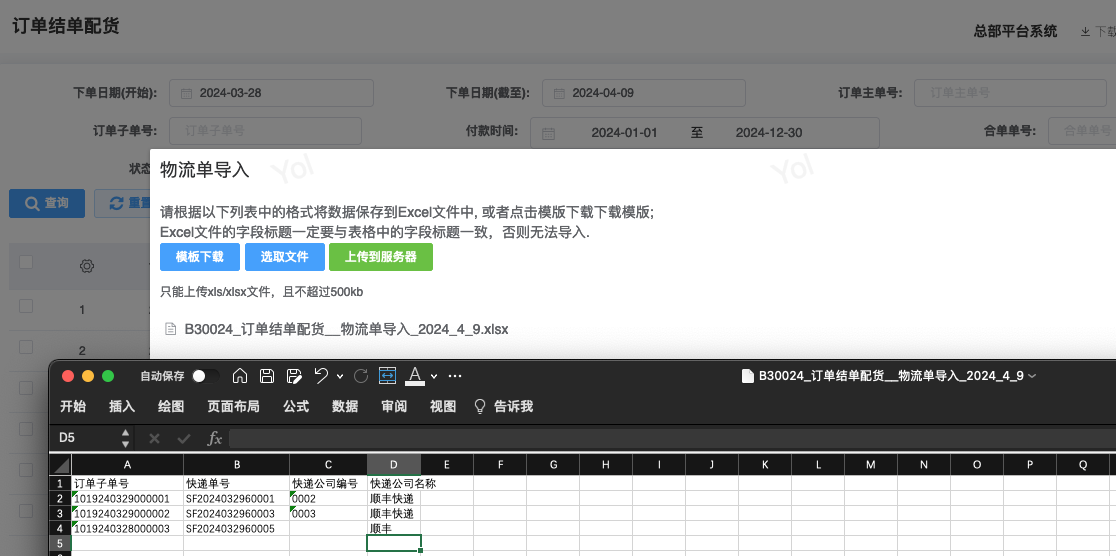This screenshot has width=1116, height=556.
Task: Click the 下单日期(开始) date input field
Action: coord(272,93)
